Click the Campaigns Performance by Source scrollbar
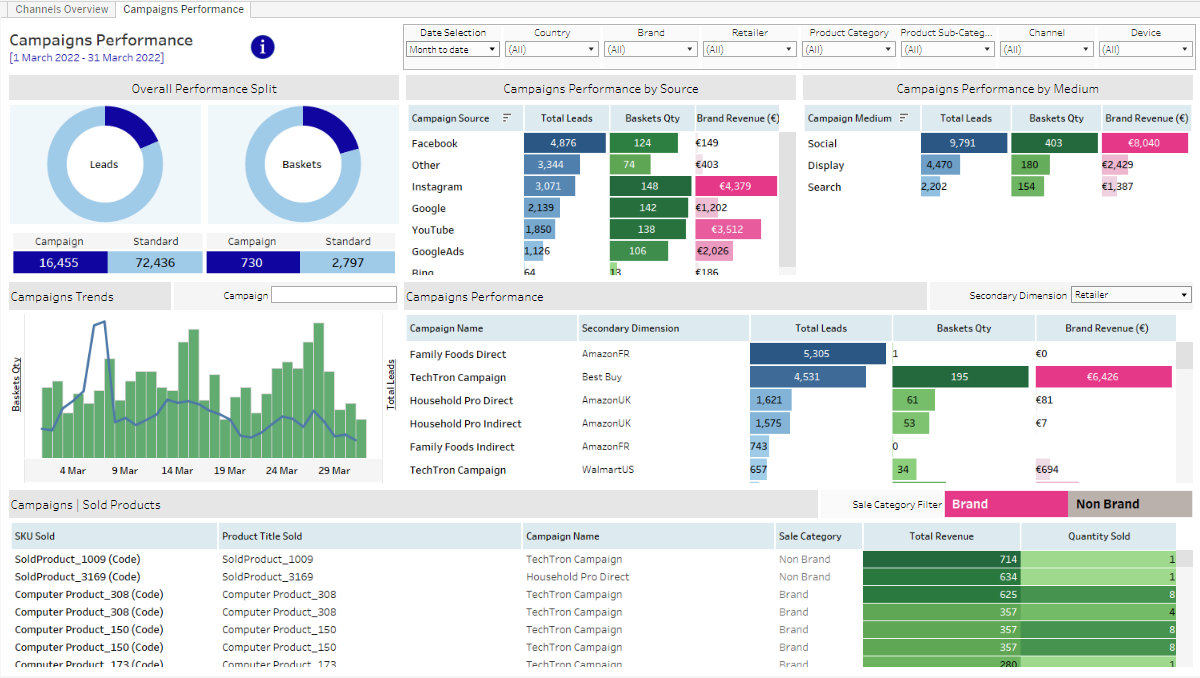The height and width of the screenshot is (678, 1200). pyautogui.click(x=787, y=200)
